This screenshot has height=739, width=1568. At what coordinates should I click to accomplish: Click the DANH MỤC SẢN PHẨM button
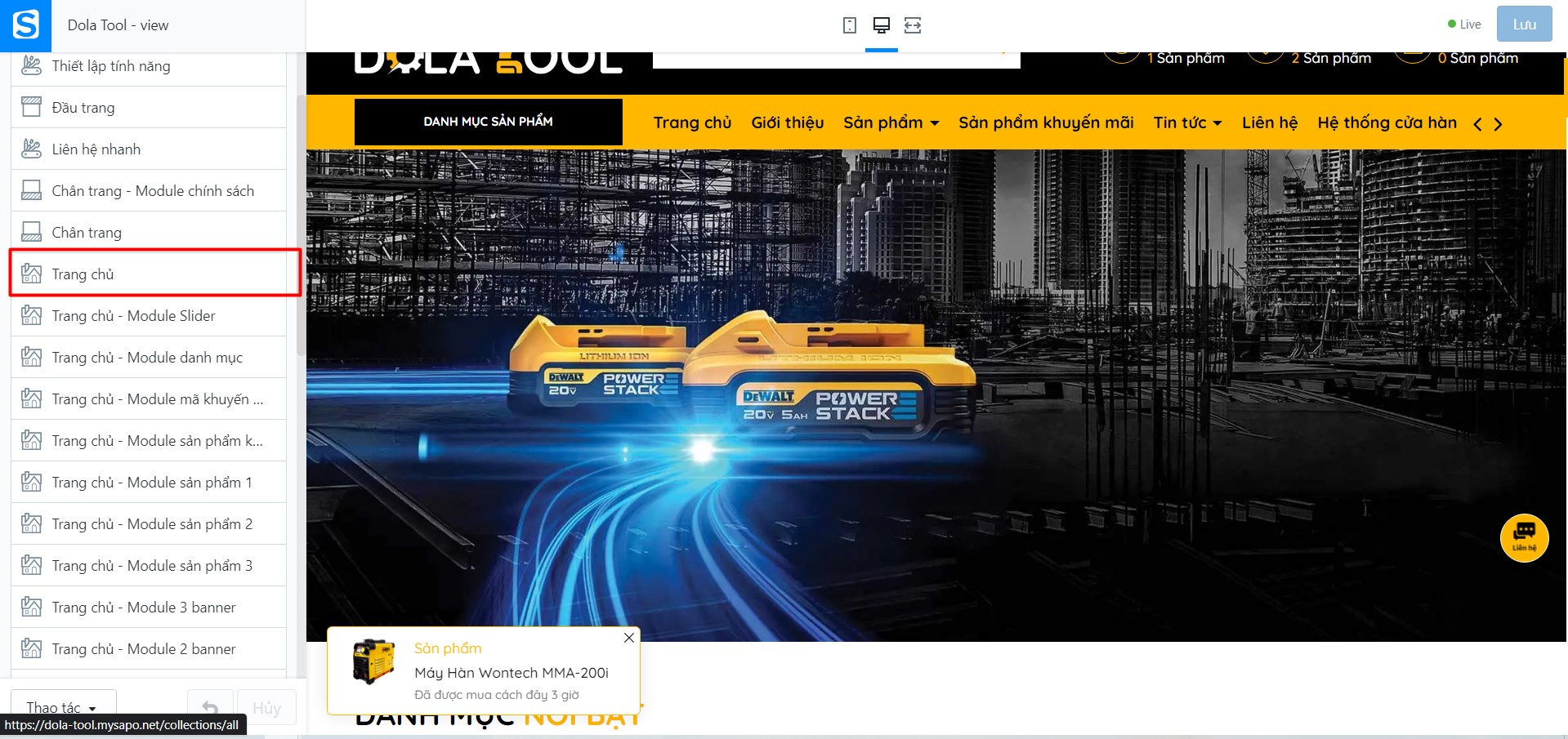coord(489,122)
